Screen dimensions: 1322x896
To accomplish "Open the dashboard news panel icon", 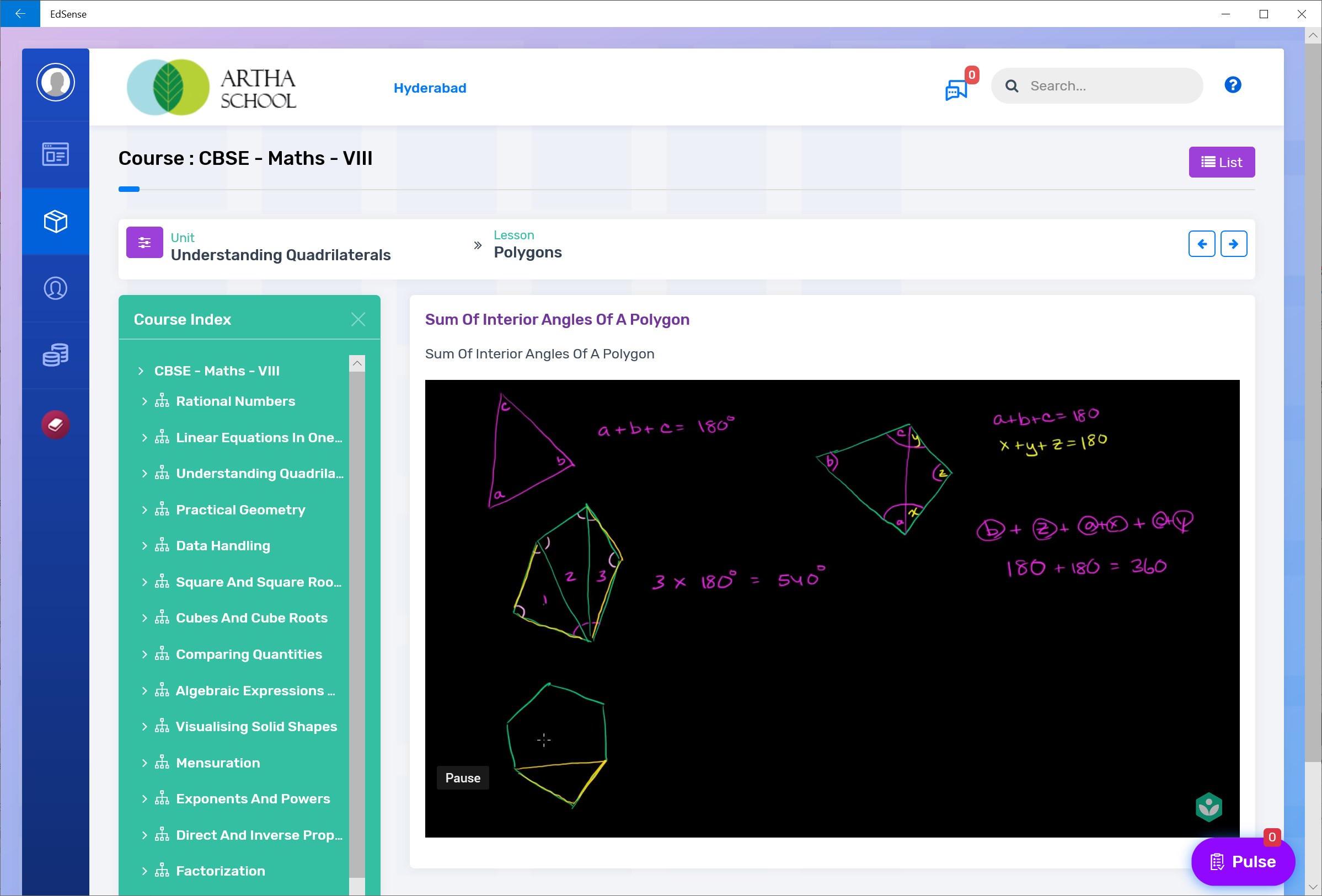I will pyautogui.click(x=55, y=154).
